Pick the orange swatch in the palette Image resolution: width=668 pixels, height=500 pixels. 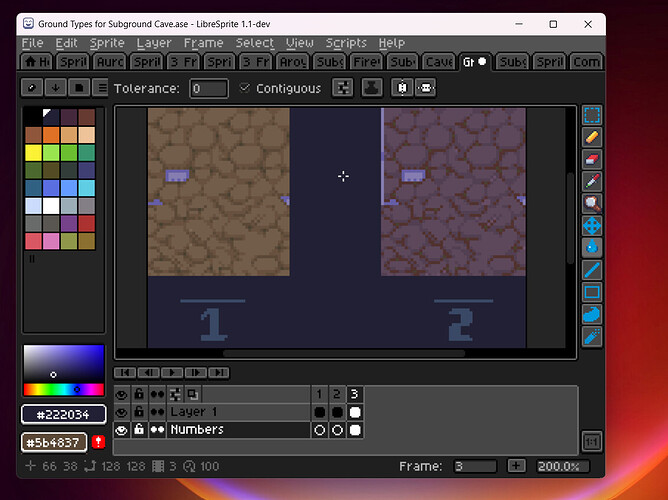[x=51, y=135]
